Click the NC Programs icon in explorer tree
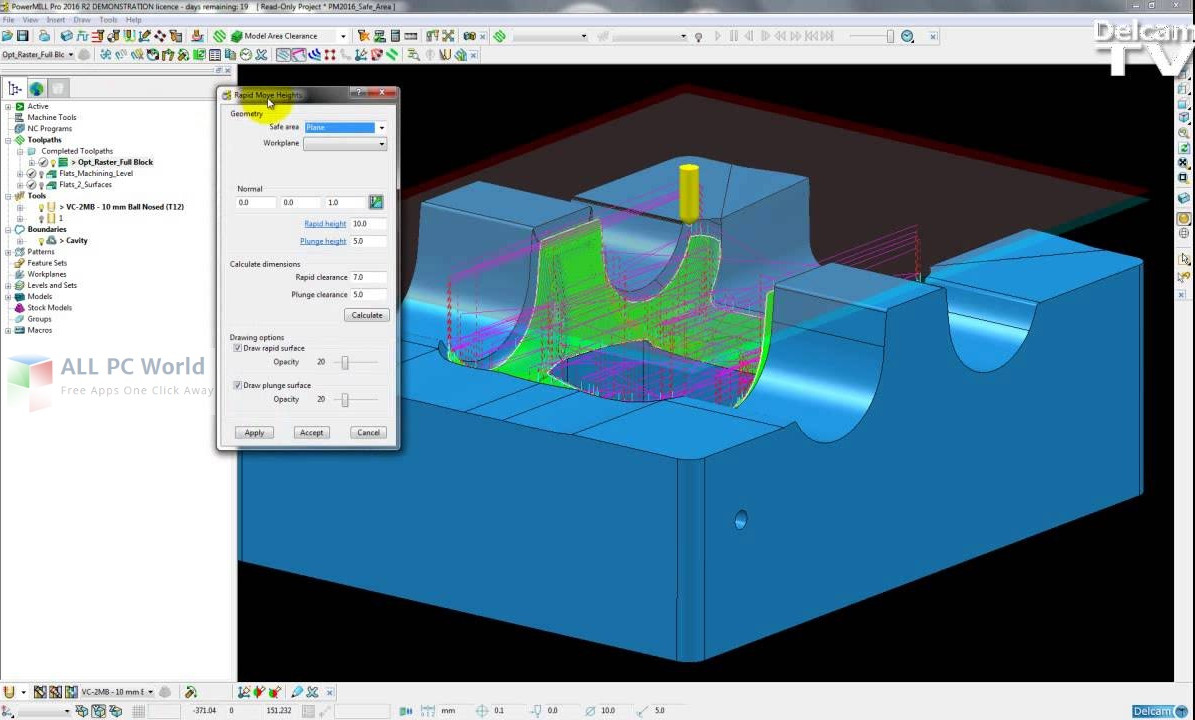Viewport: 1195px width, 720px height. click(x=20, y=128)
